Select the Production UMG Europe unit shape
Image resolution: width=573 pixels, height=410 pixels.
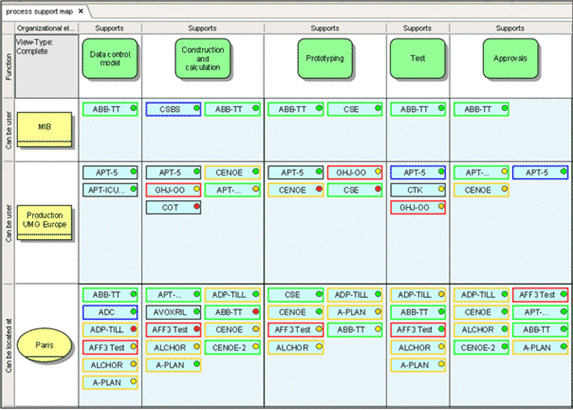[x=45, y=223]
